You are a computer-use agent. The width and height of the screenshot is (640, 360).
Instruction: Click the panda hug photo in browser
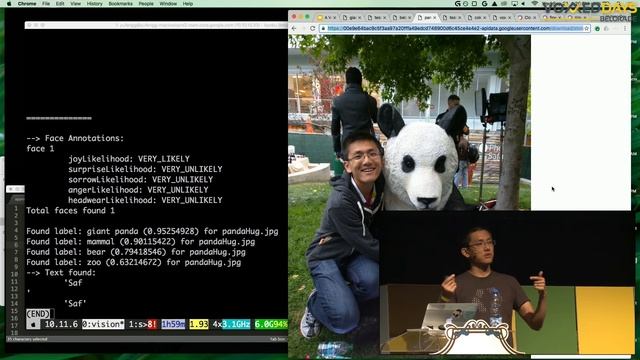click(409, 122)
